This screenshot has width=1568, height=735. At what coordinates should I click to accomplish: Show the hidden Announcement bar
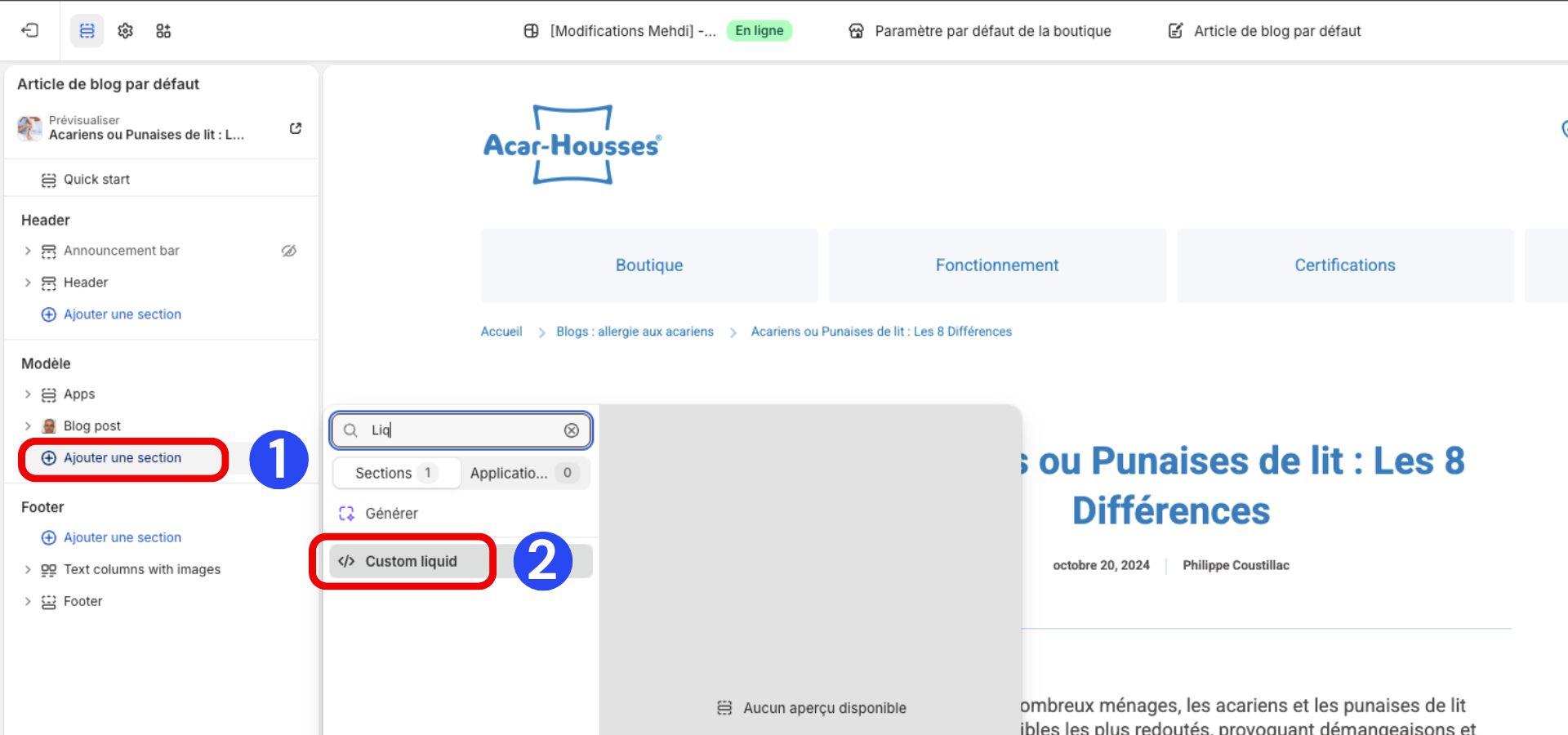point(288,251)
